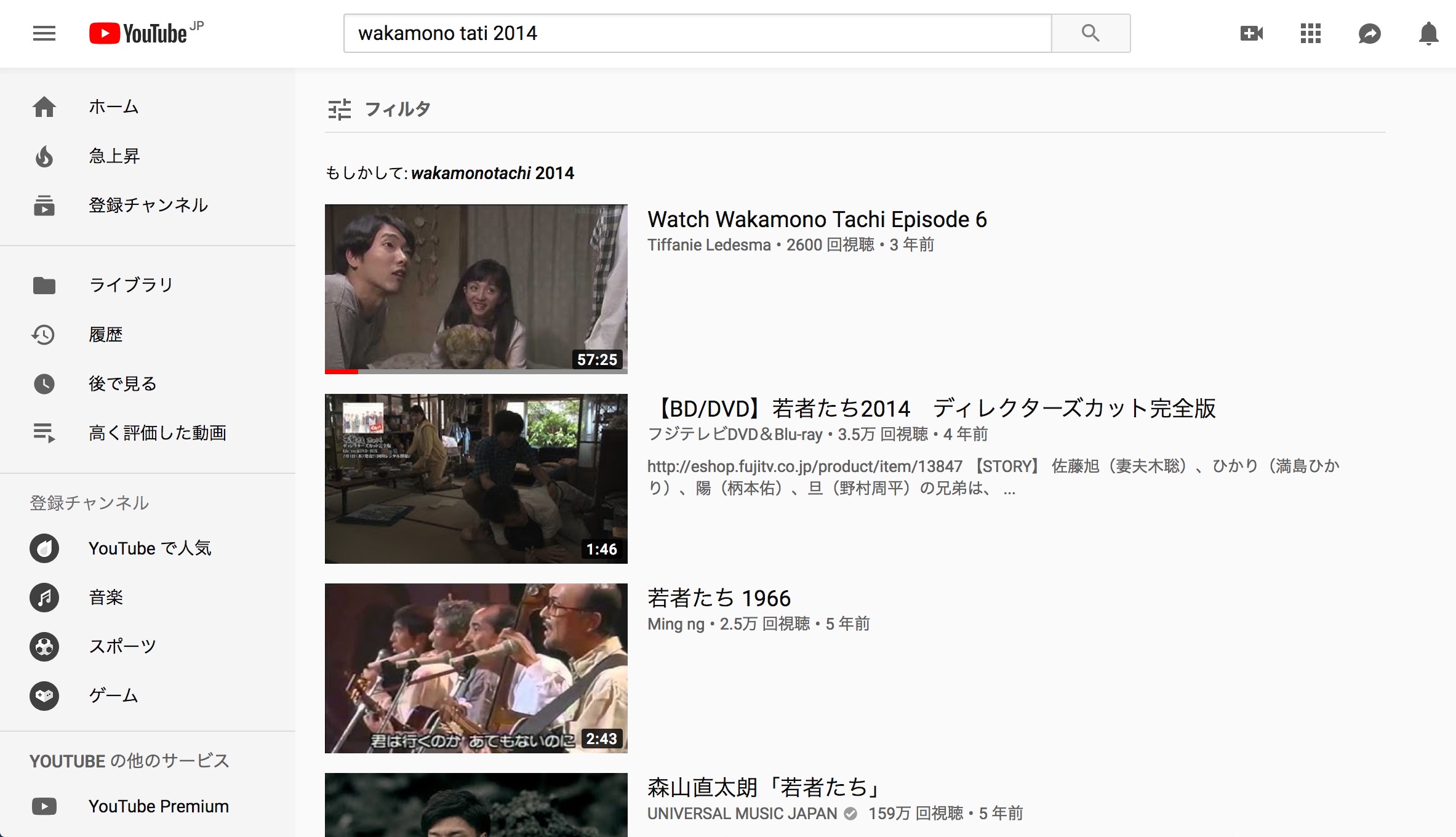The image size is (1456, 837).
Task: Open the hamburger guide menu
Action: coord(44,33)
